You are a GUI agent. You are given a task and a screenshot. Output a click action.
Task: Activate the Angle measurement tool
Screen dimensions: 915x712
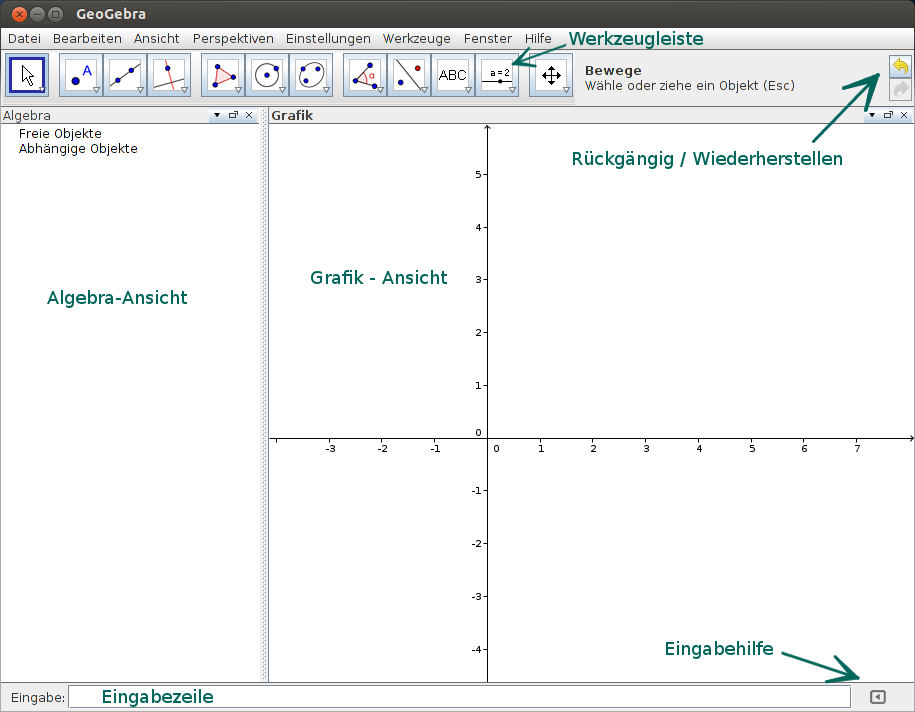(x=364, y=75)
